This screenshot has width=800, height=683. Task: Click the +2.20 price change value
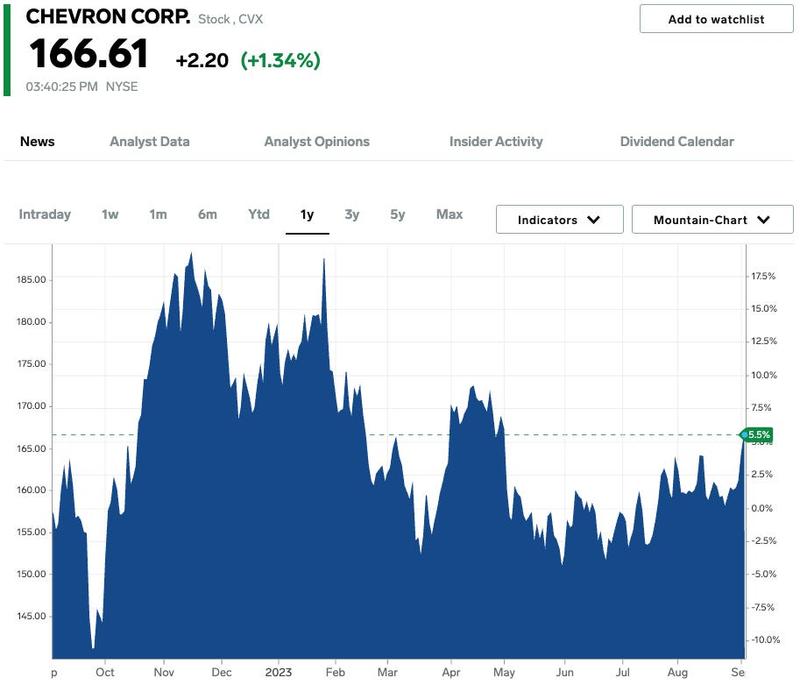[202, 60]
